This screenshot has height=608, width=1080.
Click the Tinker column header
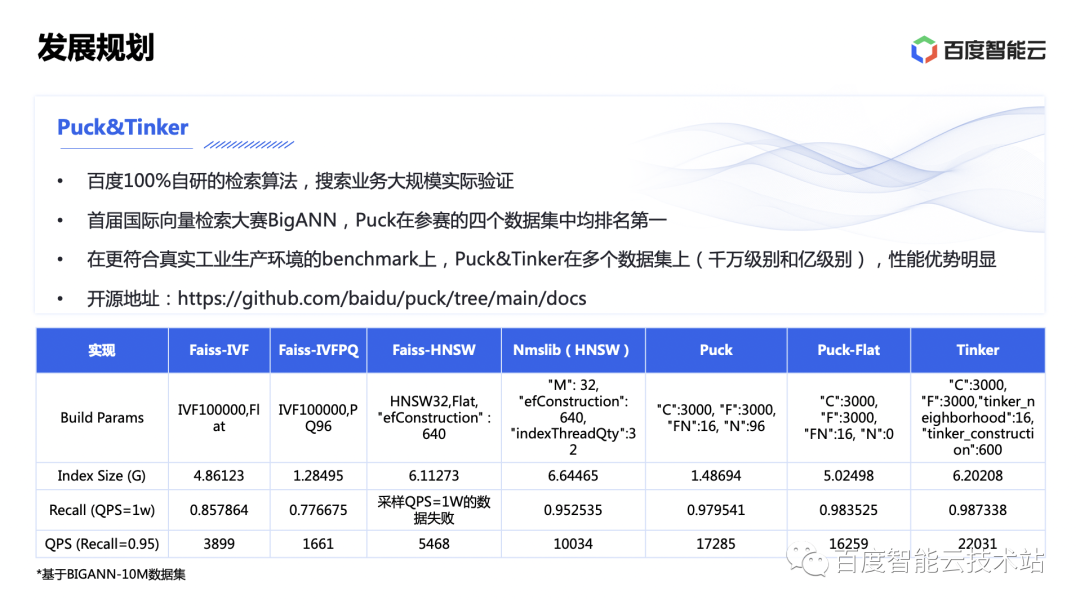977,350
